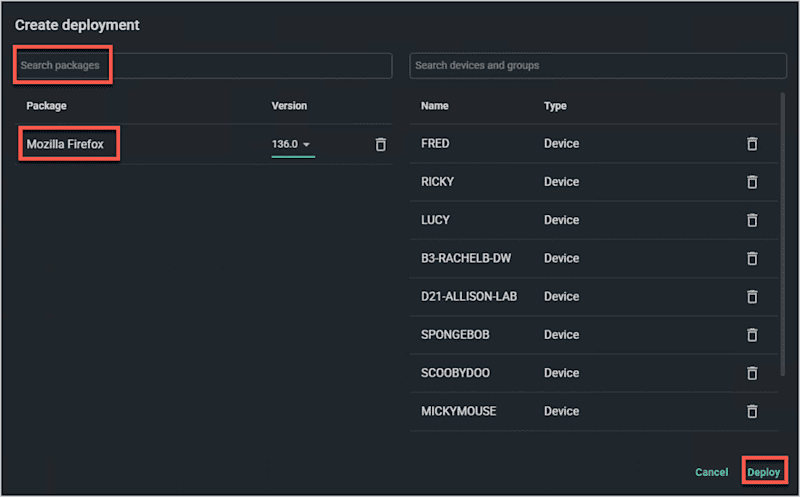Click the FRED device name

pyautogui.click(x=435, y=143)
